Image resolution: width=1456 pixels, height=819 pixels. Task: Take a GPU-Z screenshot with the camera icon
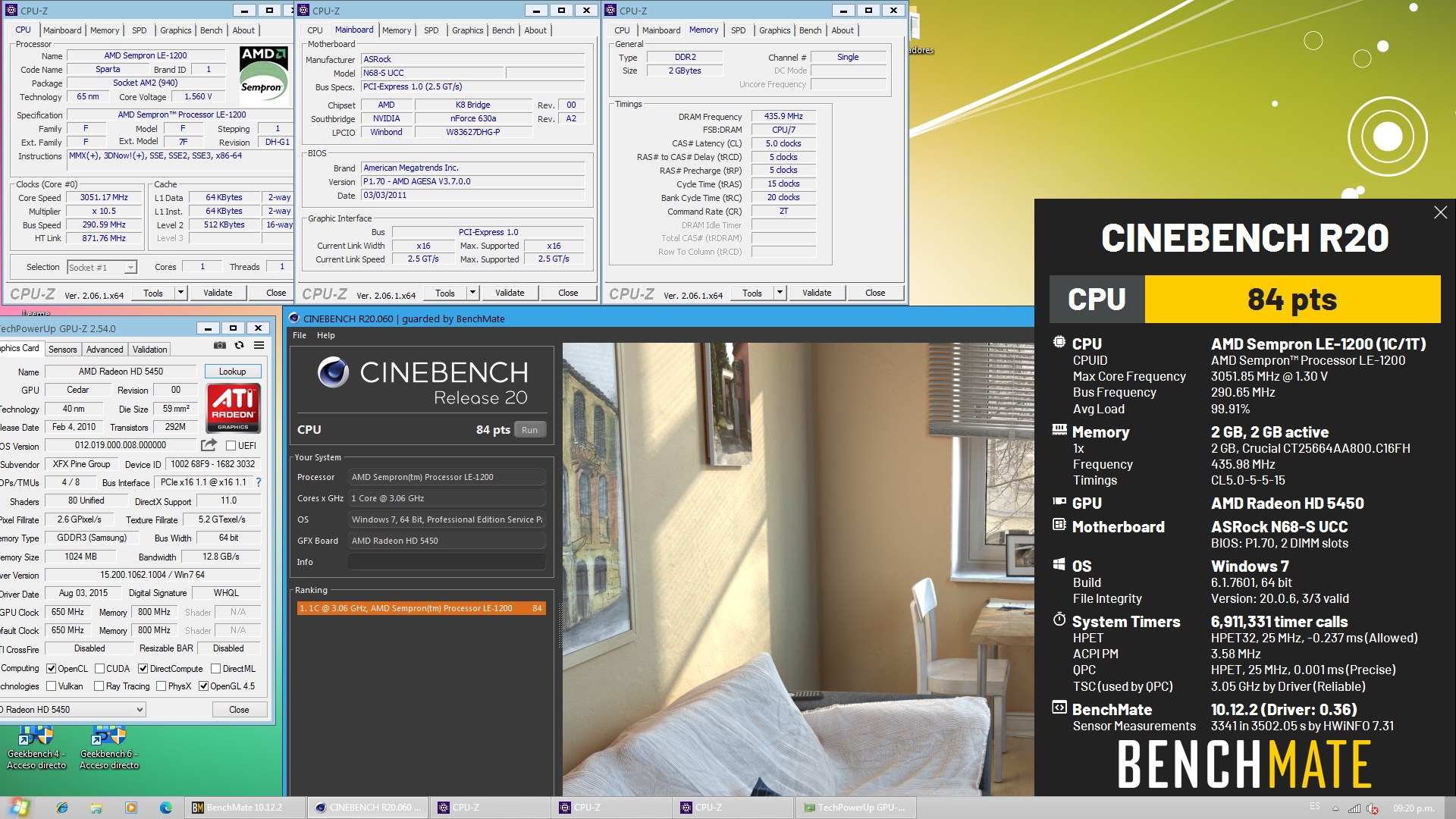pos(220,346)
